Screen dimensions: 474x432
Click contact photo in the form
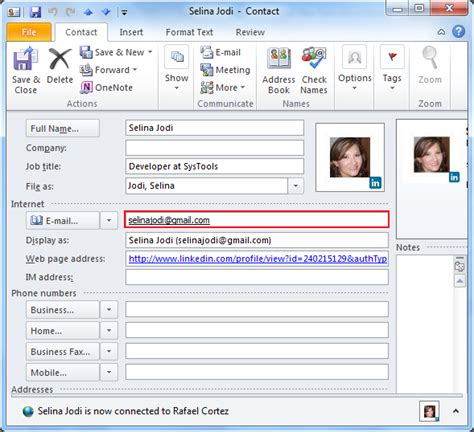pos(350,157)
